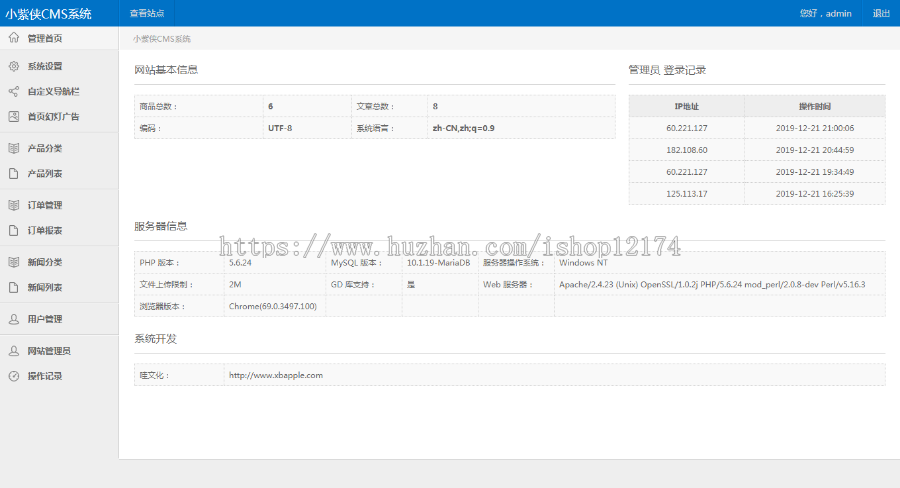
Task: Click the IP地址 column header
Action: 686,106
